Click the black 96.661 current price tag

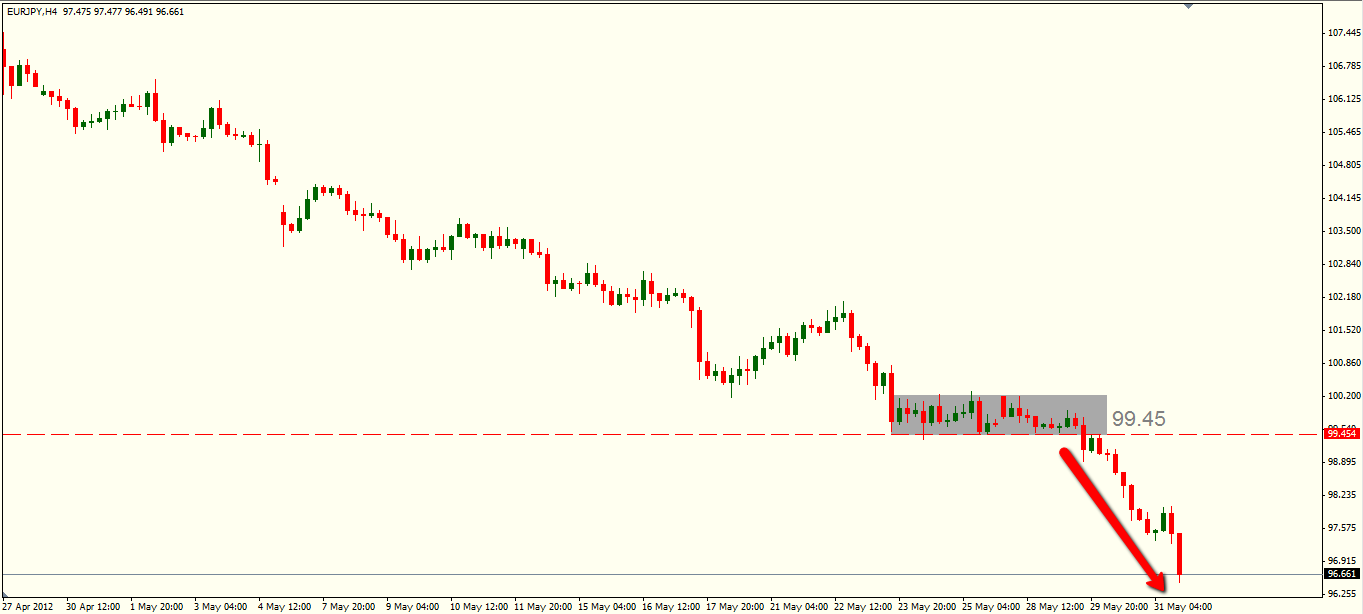point(1341,574)
